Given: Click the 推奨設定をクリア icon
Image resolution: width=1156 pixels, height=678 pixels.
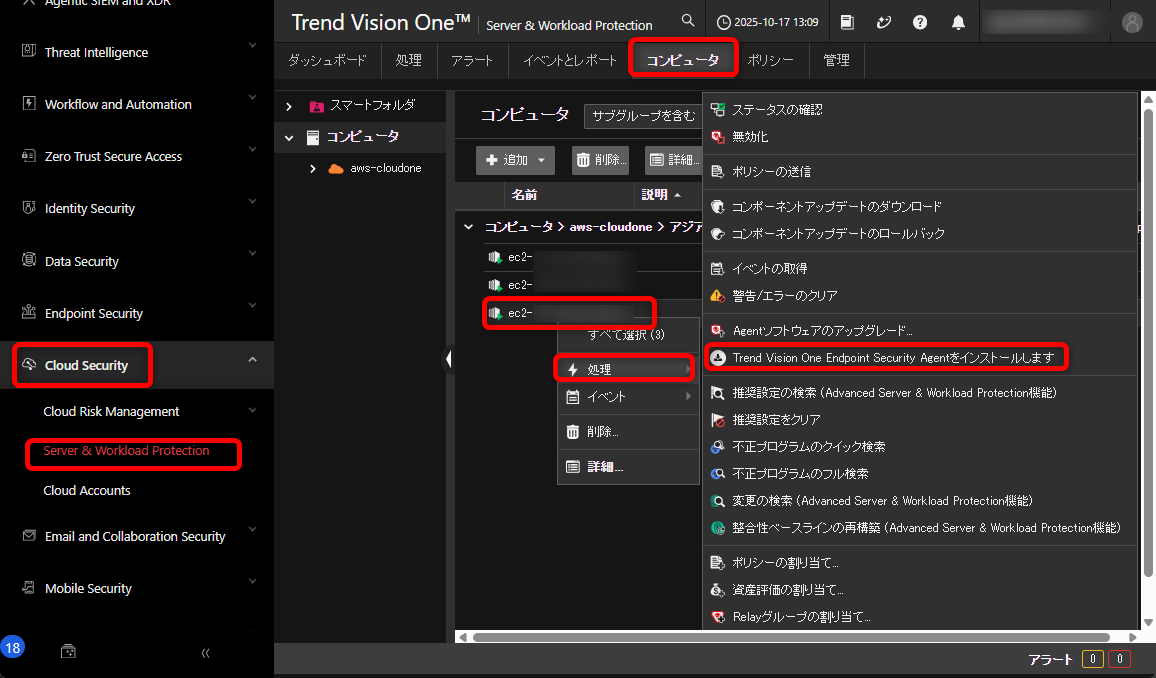Looking at the screenshot, I should click(717, 420).
